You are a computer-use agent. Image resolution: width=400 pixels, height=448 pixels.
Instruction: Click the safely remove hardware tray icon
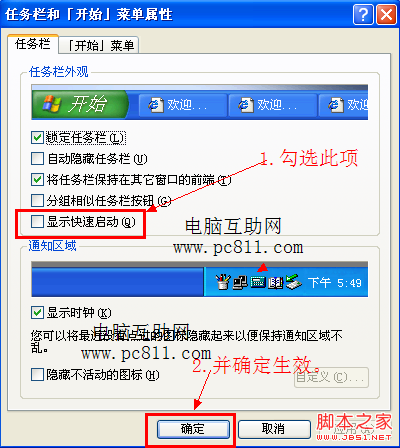click(294, 282)
